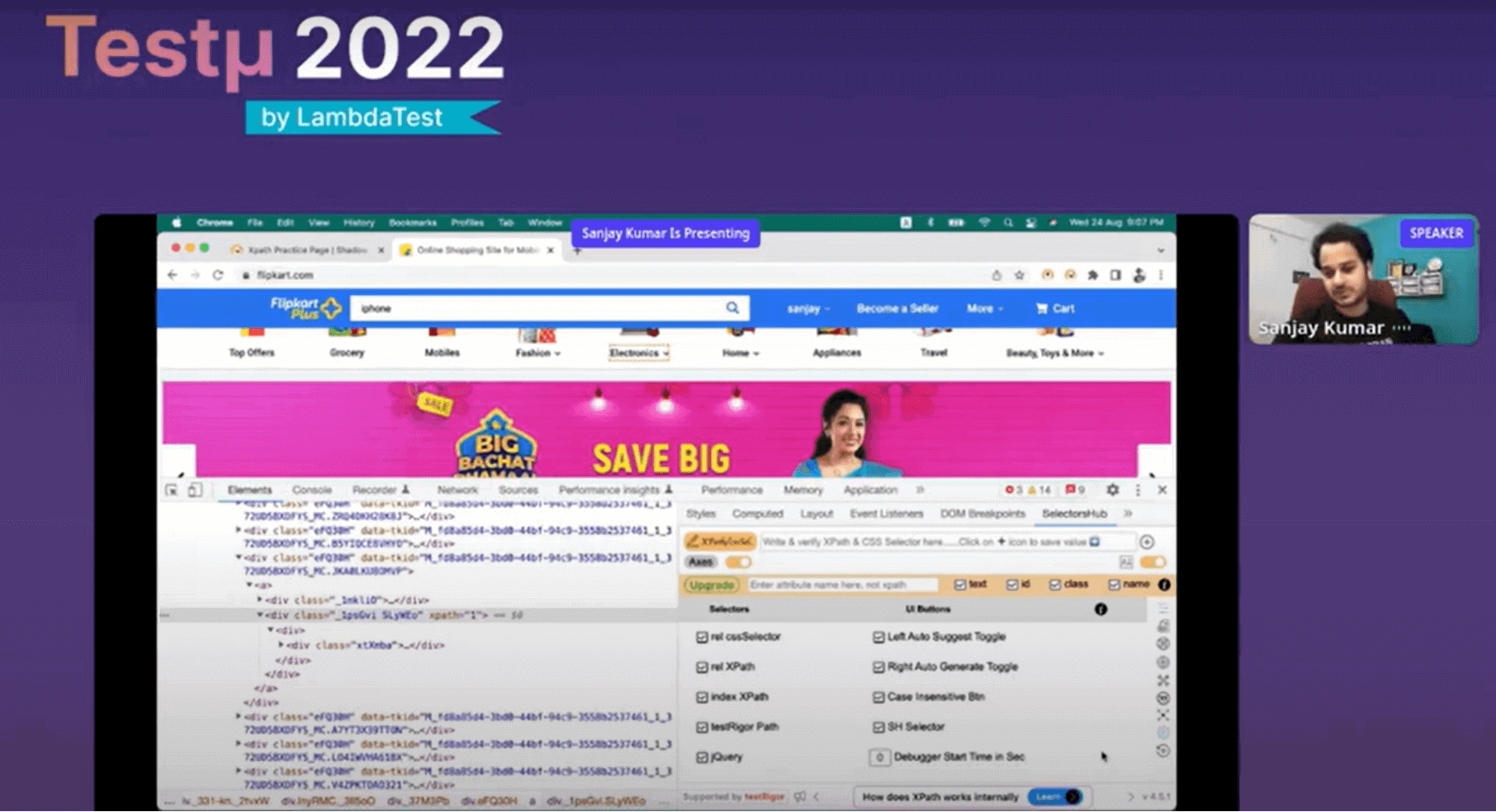Click the info icon next to name checkbox
Screen dimensions: 1496x812
1164,584
